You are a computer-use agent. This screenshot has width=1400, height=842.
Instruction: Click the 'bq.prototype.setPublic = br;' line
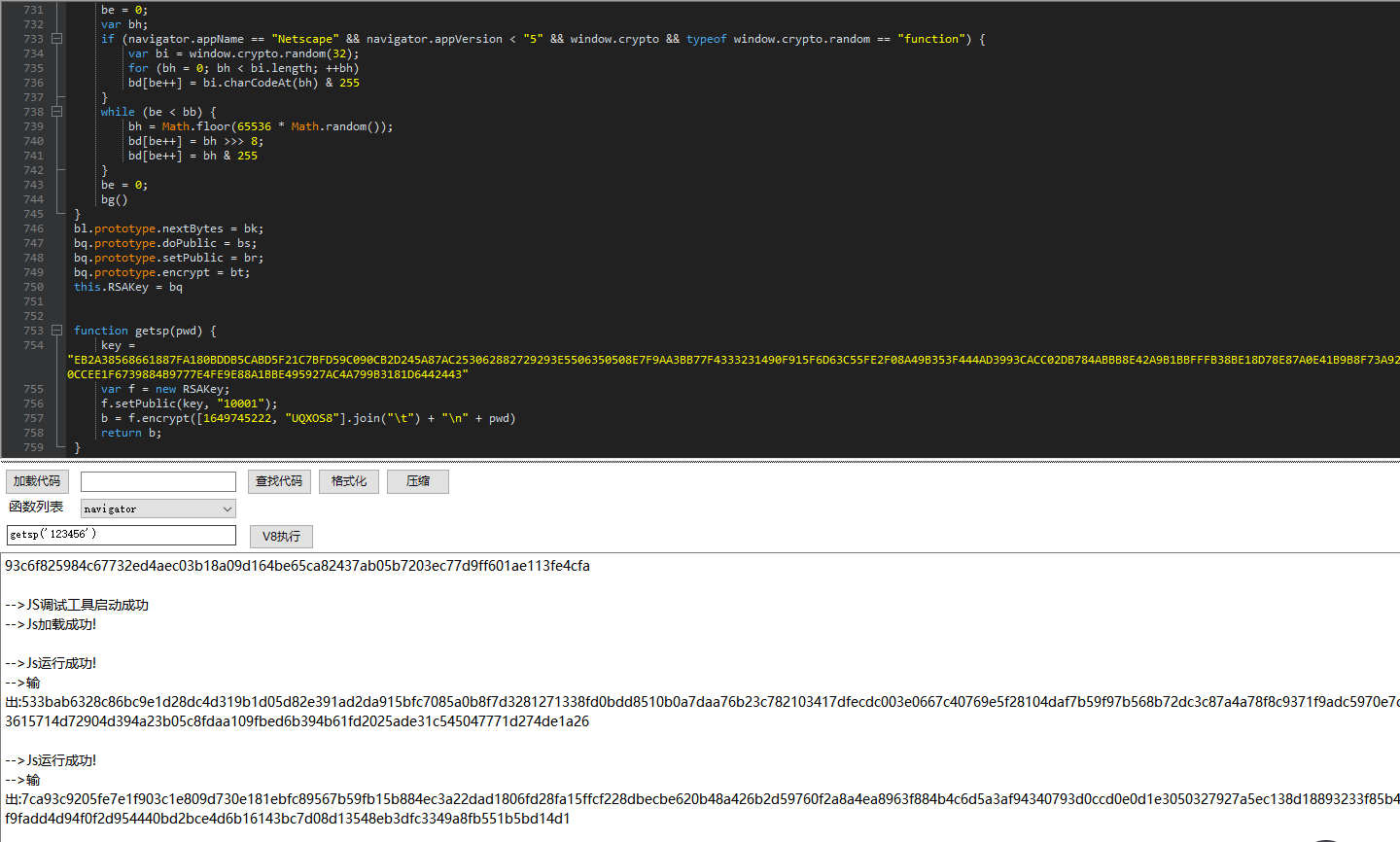169,258
